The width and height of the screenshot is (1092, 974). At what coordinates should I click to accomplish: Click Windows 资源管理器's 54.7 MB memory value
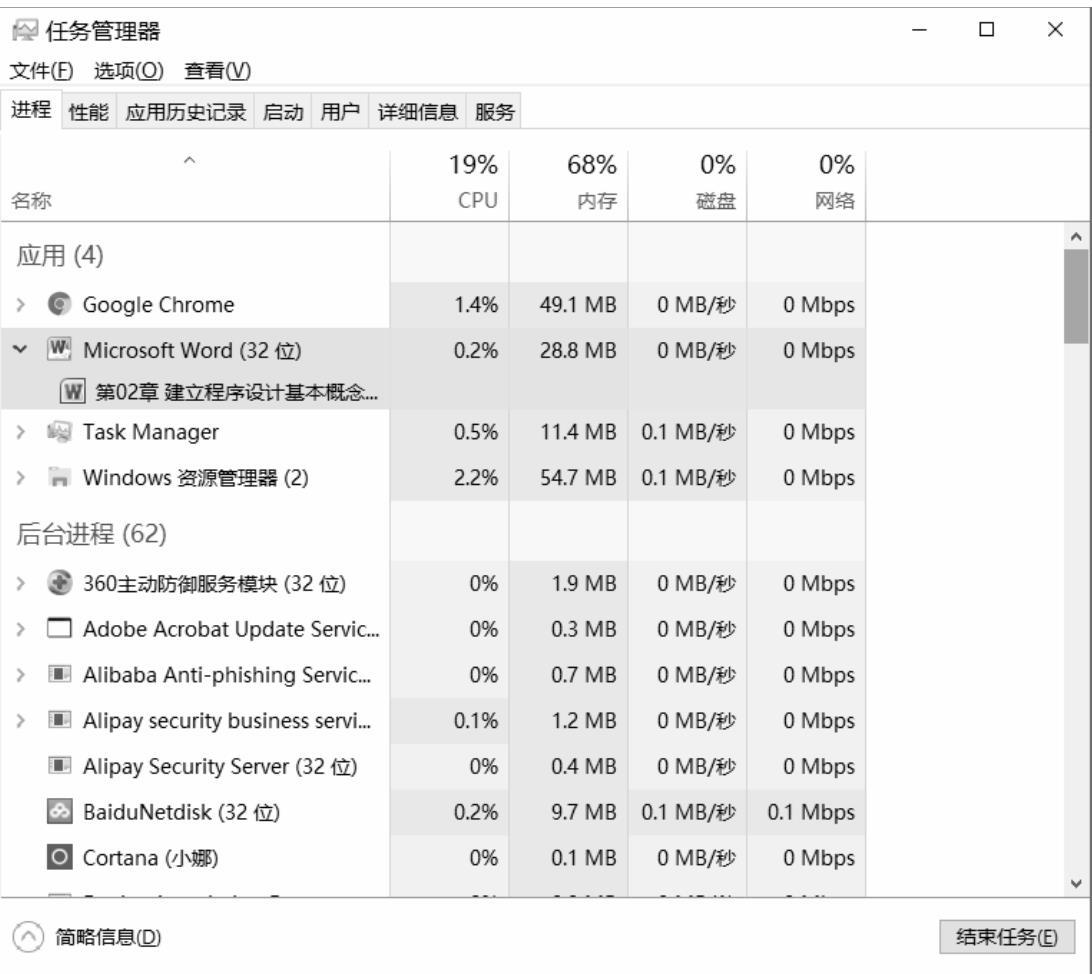pyautogui.click(x=578, y=478)
